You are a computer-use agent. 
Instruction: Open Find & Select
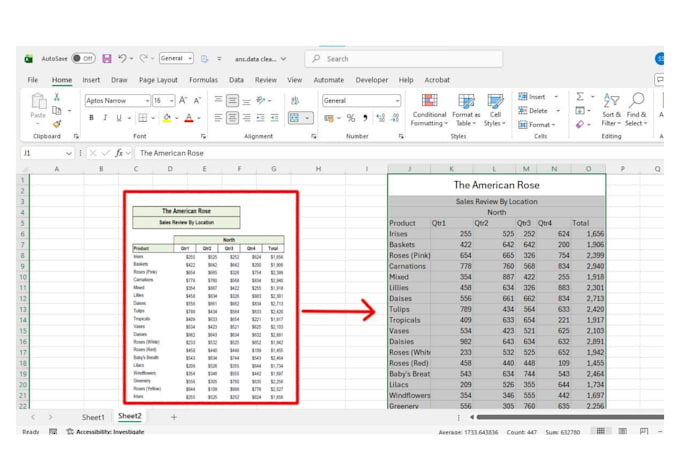(x=636, y=110)
